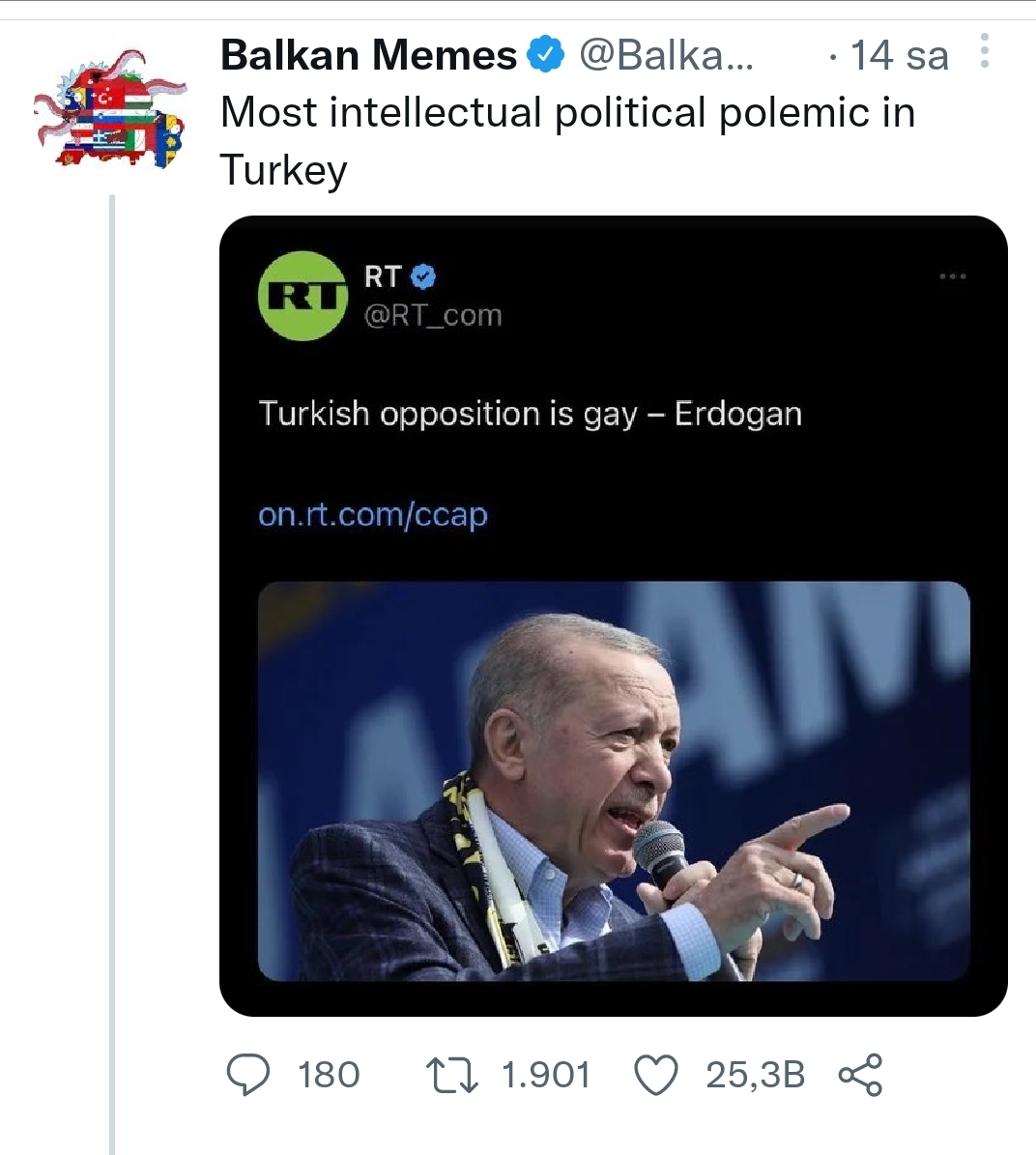1036x1155 pixels.
Task: Open the vertical three-dot tweet options menu
Action: (x=984, y=51)
